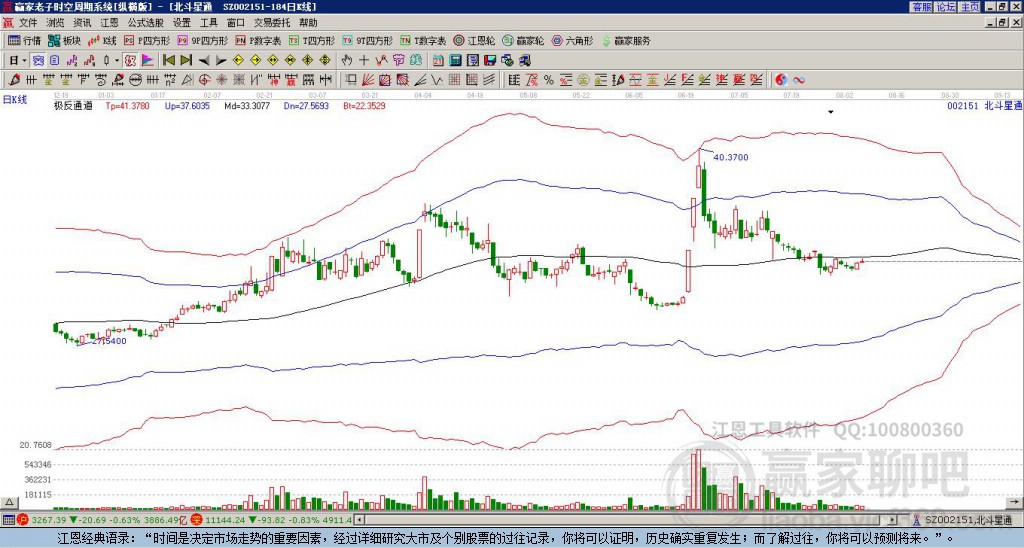Screen dimensions: 1024x548
Task: Open the P数字表 tool
Action: coord(259,40)
